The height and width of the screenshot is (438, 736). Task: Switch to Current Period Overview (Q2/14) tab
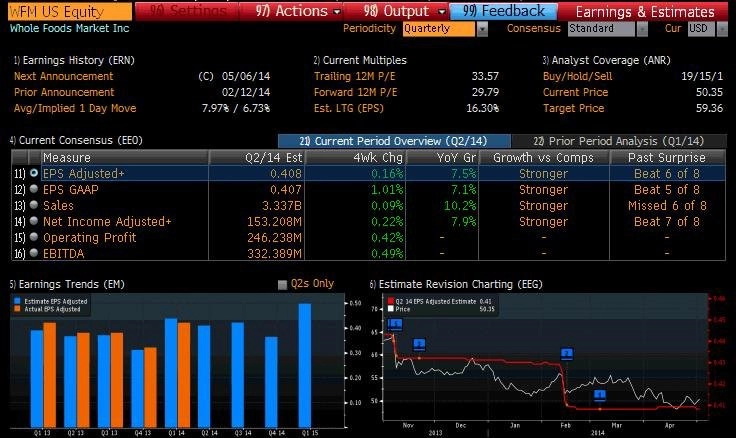click(x=394, y=141)
